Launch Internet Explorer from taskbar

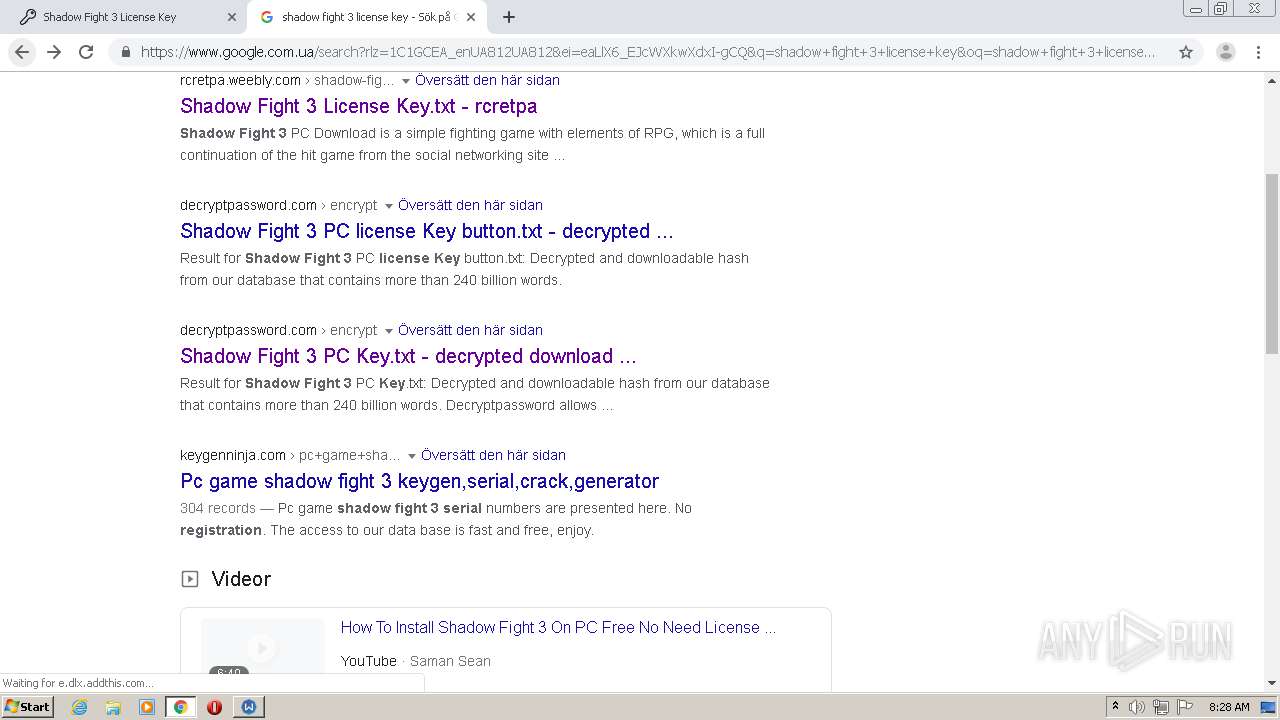(x=80, y=707)
